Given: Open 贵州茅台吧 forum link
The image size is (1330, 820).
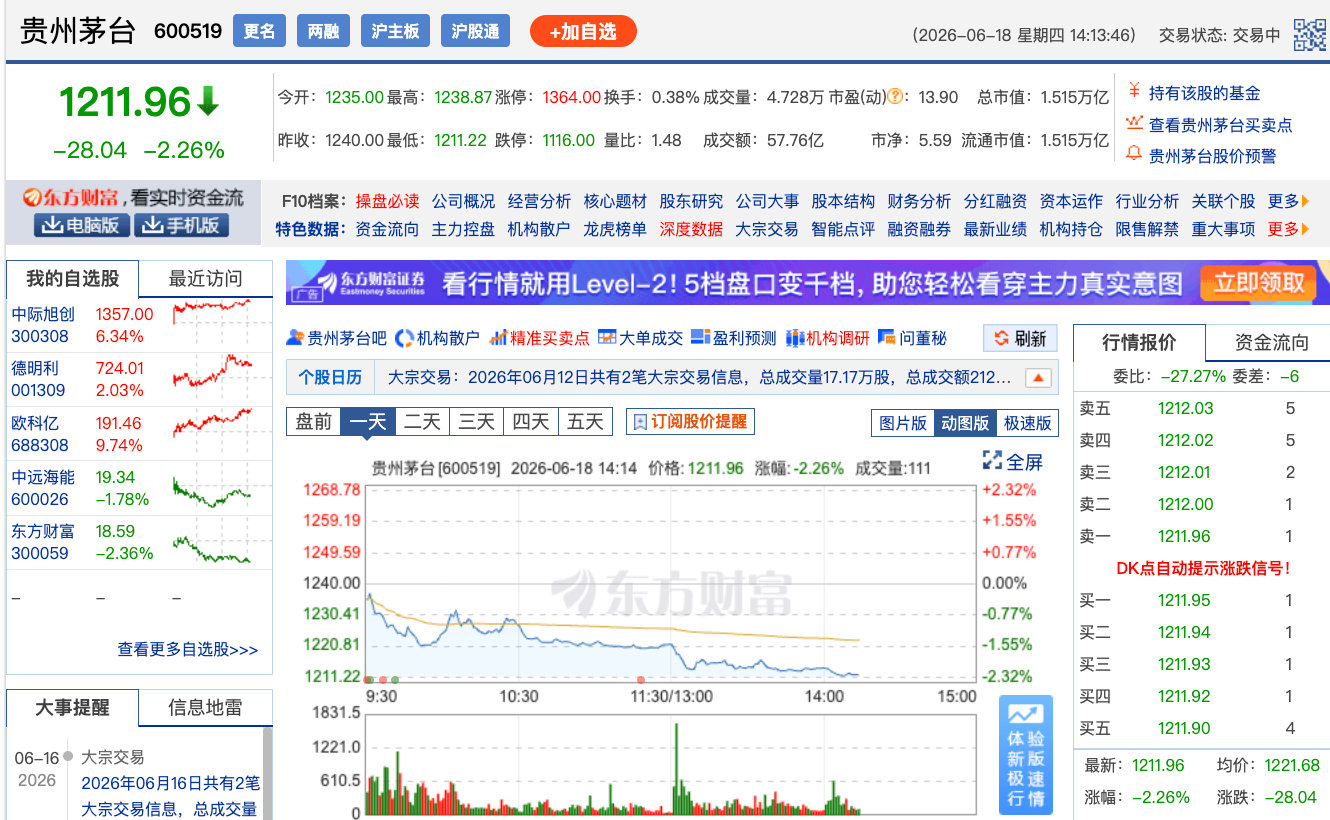Looking at the screenshot, I should [336, 338].
